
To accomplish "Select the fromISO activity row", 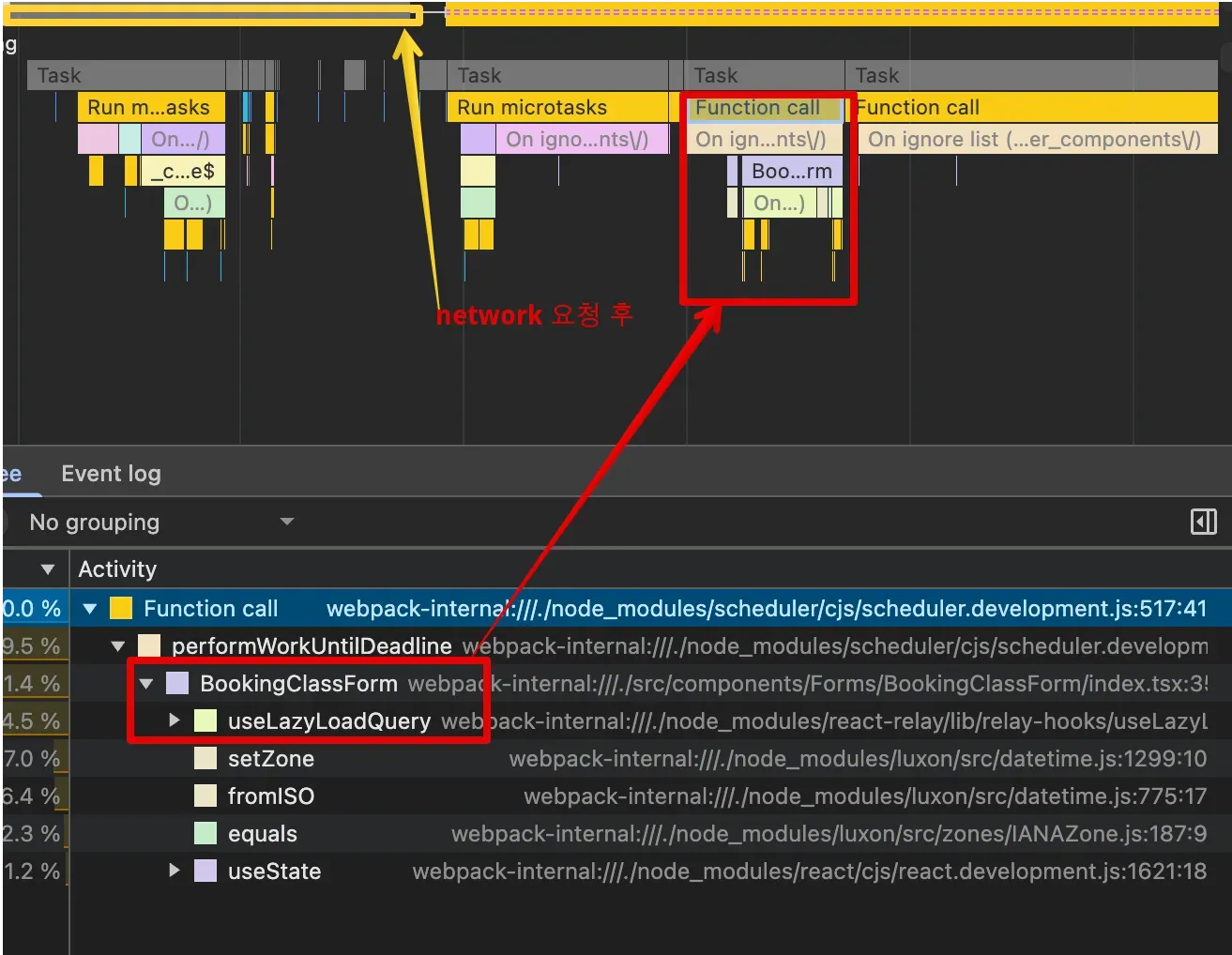I will [271, 796].
